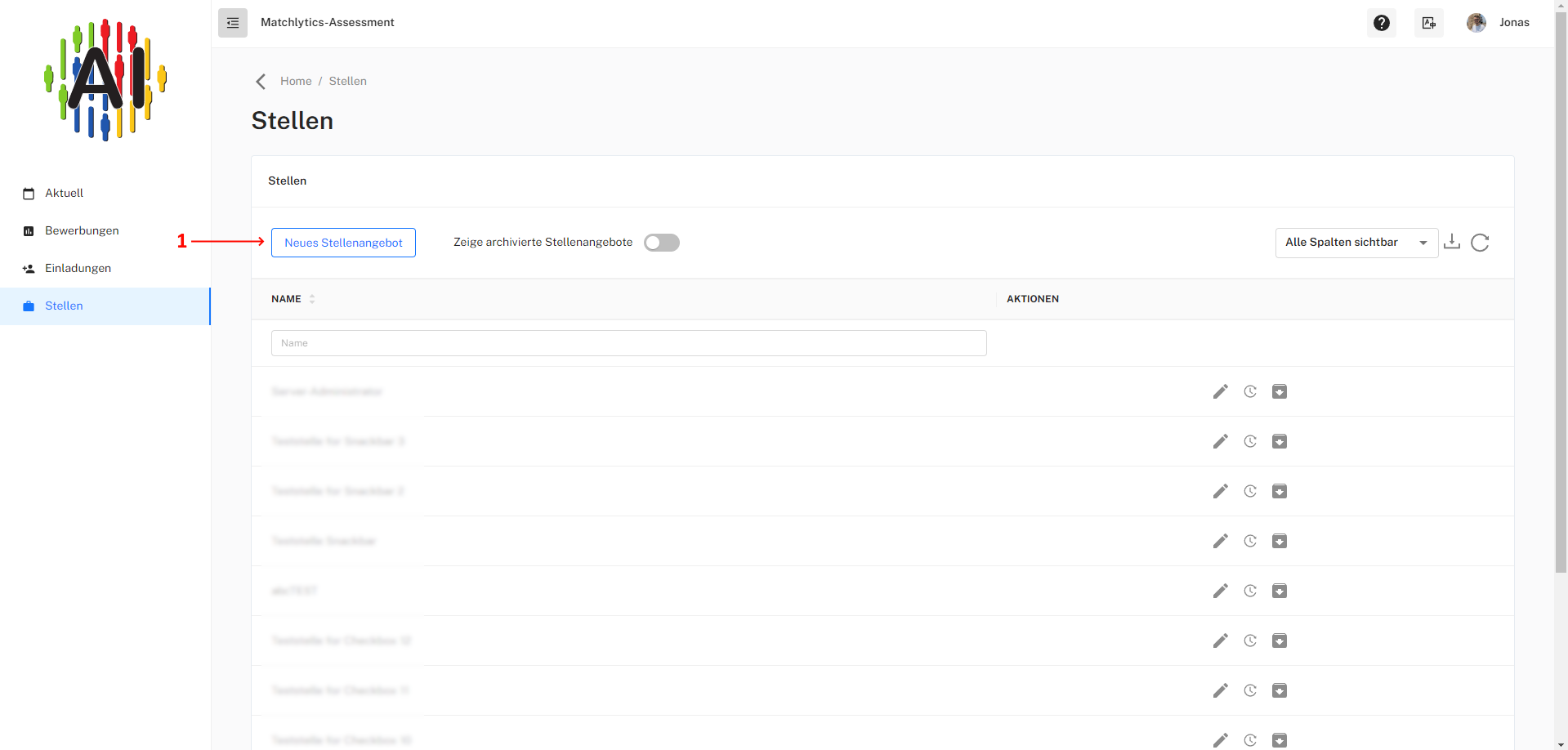The width and height of the screenshot is (1568, 750).
Task: Open history for Teststelle for Snackbar 2
Action: coord(1250,491)
